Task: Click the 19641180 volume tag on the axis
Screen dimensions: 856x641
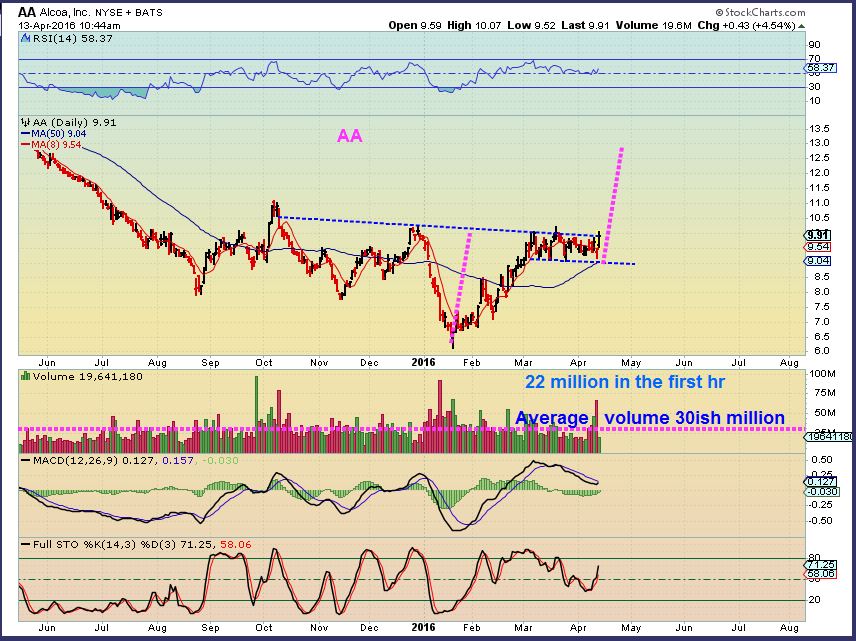Action: pos(829,437)
